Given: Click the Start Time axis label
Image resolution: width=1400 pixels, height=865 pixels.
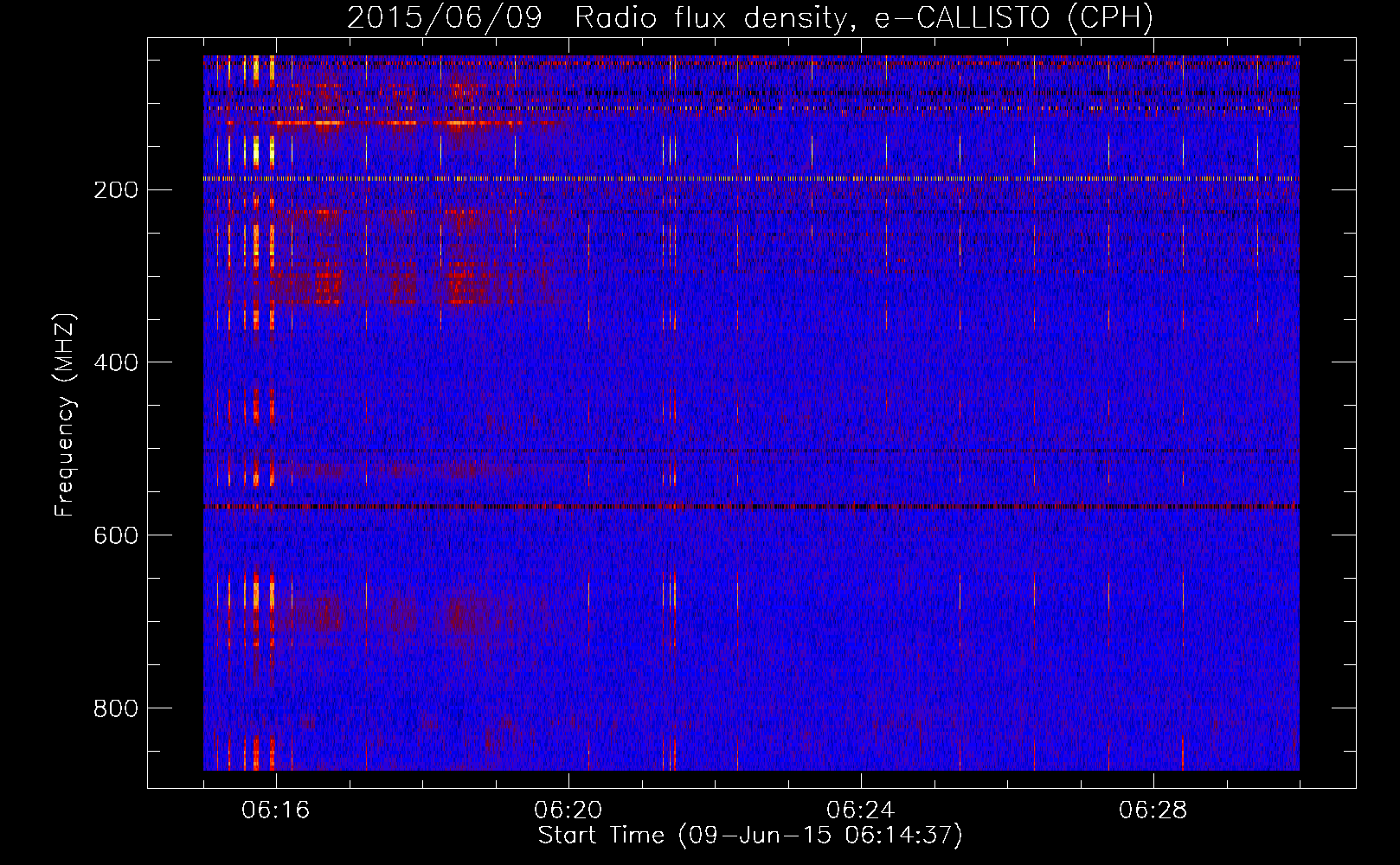Looking at the screenshot, I should 750,836.
